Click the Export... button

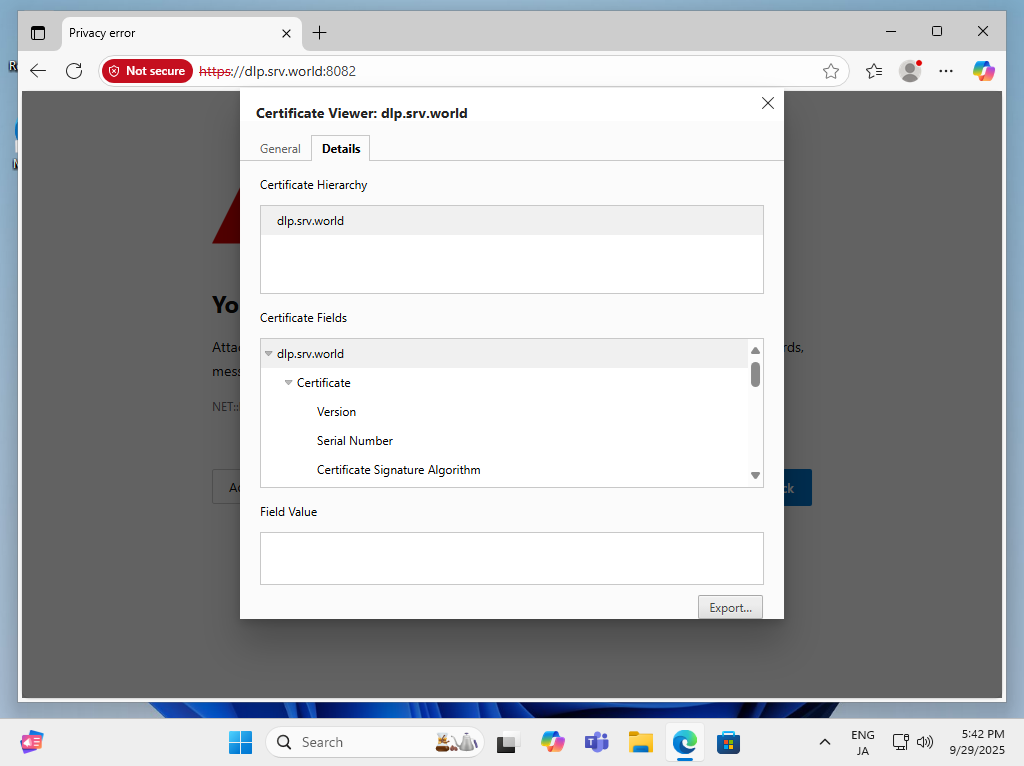pyautogui.click(x=730, y=607)
